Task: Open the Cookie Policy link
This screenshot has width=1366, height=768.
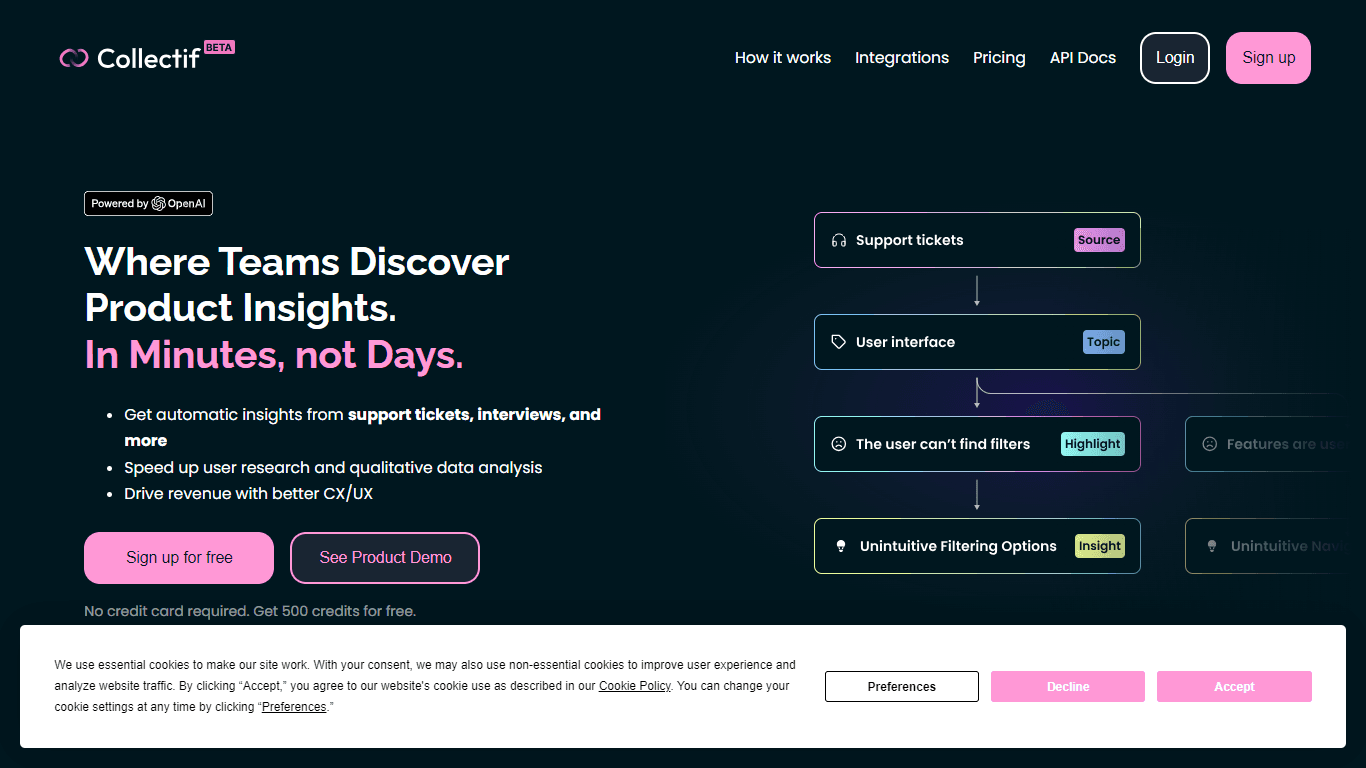Action: (x=635, y=686)
